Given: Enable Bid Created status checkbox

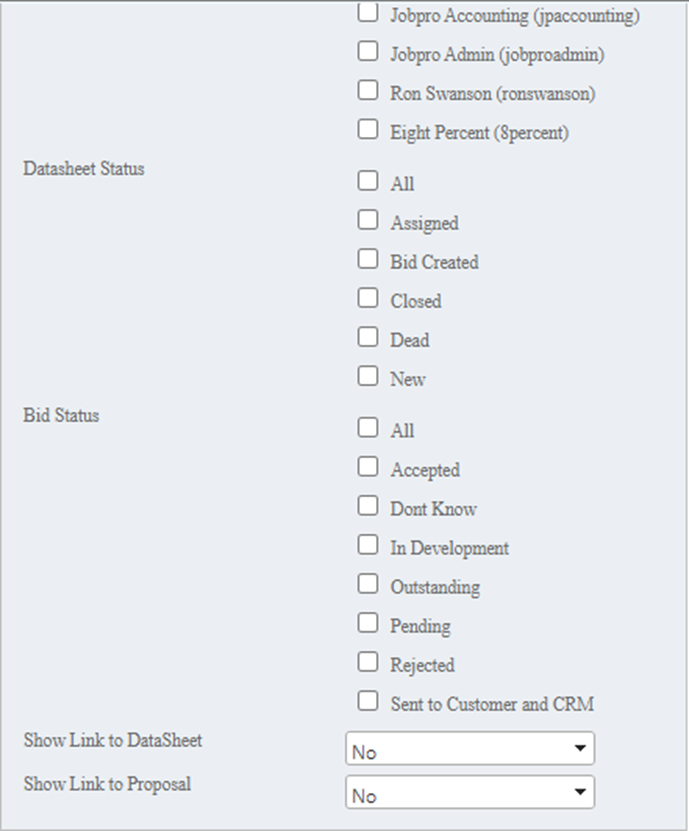Looking at the screenshot, I should (368, 259).
